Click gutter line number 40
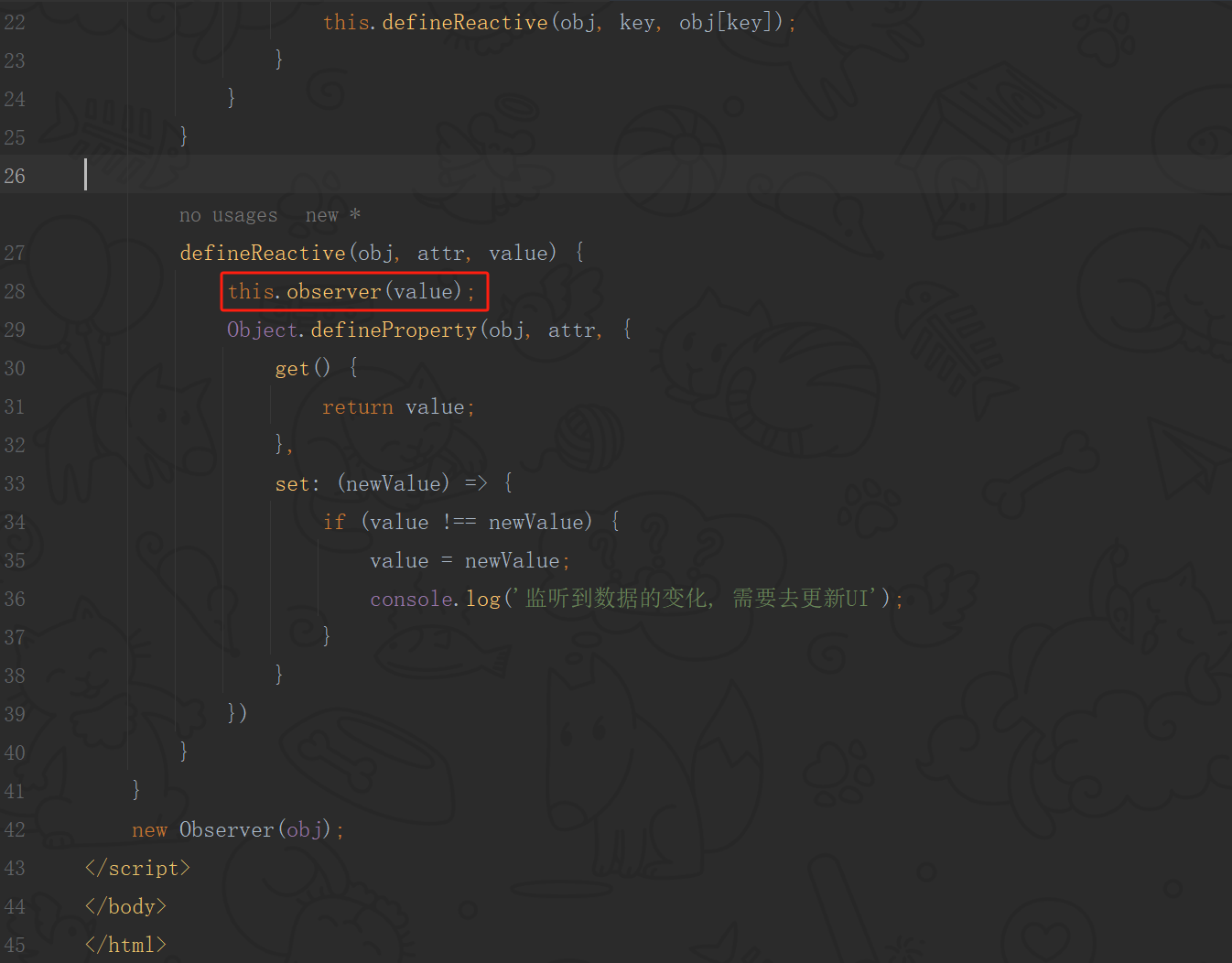The width and height of the screenshot is (1232, 963). point(15,752)
